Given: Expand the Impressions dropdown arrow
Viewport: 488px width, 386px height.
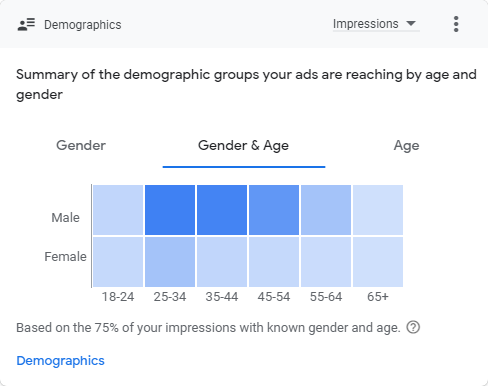Looking at the screenshot, I should (411, 24).
